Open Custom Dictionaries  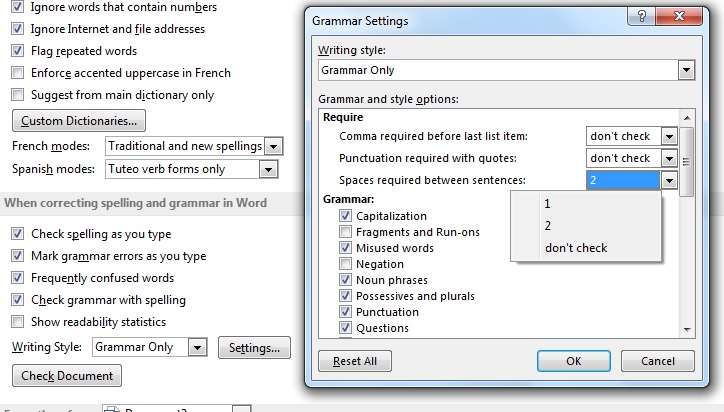(x=79, y=122)
